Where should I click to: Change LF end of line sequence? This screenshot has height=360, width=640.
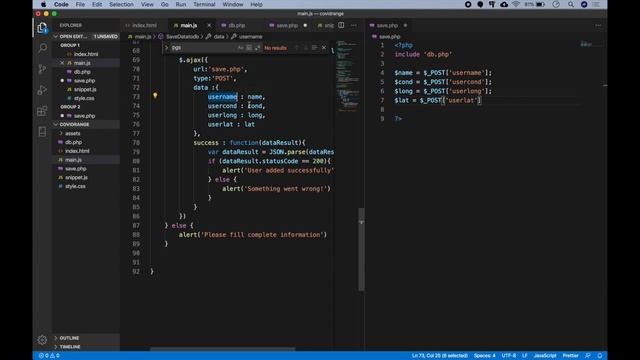[x=524, y=356]
